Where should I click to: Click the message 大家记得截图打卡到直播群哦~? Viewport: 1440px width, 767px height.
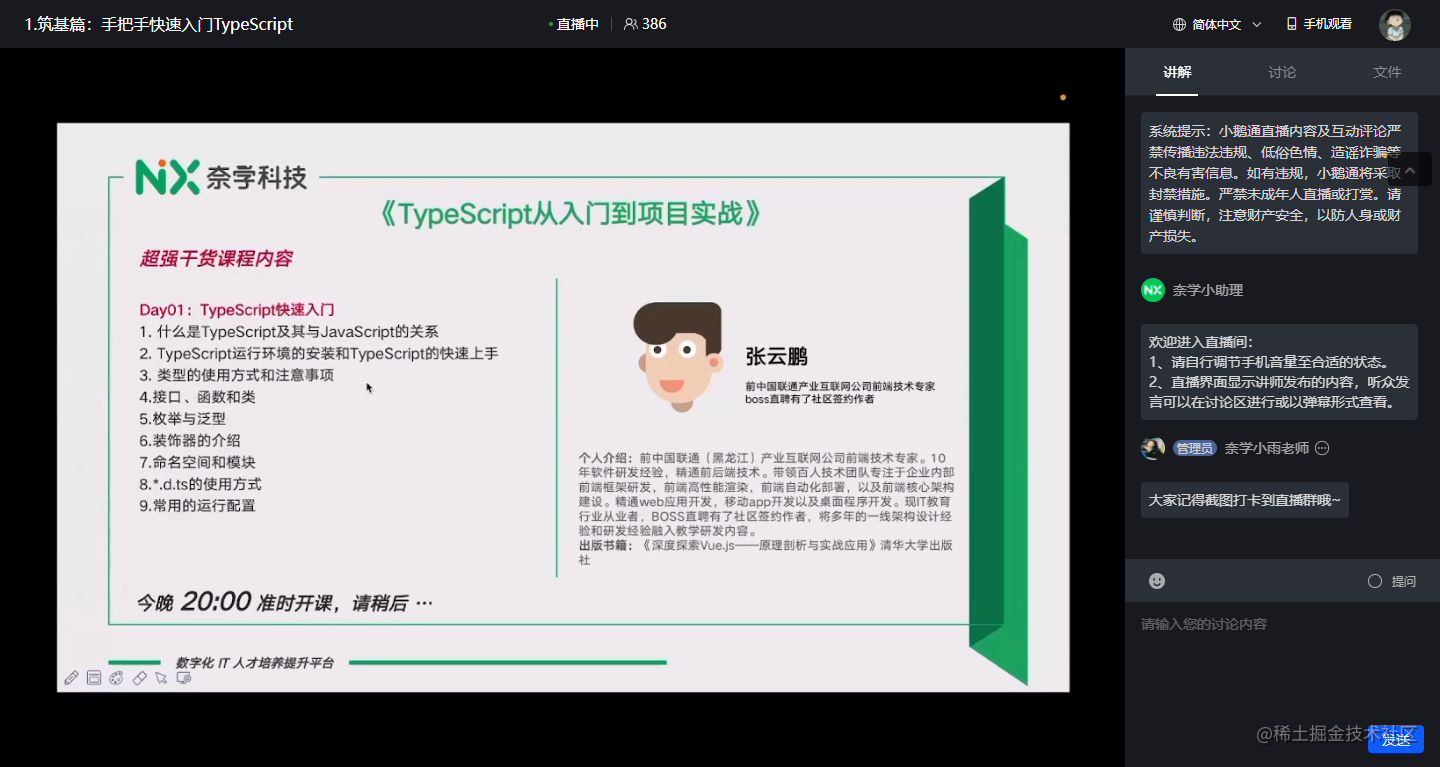pyautogui.click(x=1245, y=500)
